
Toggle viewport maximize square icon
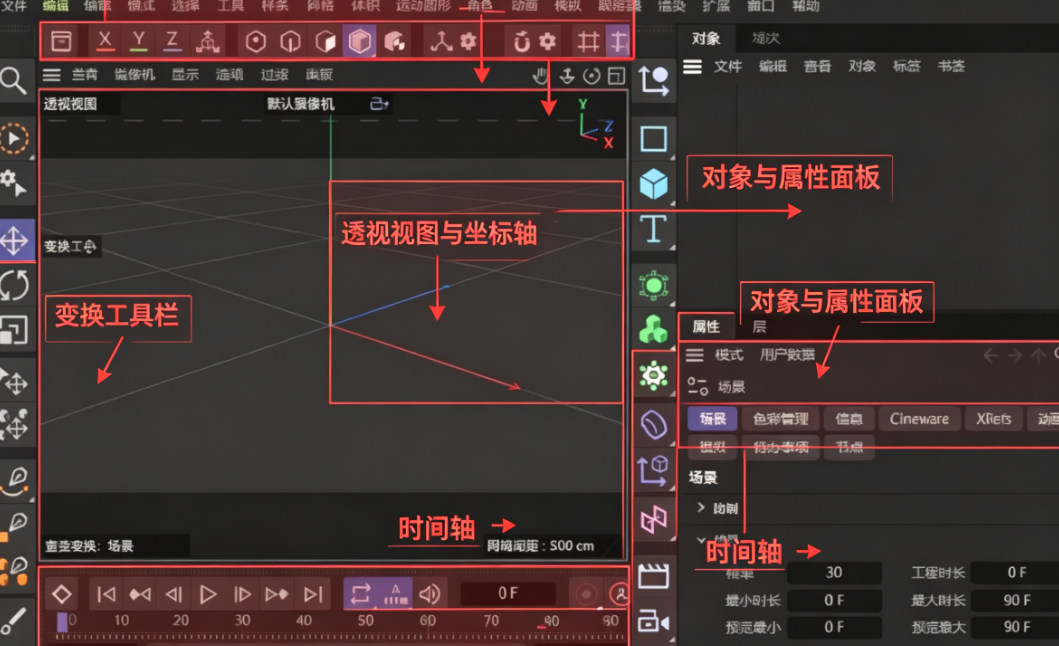click(616, 76)
